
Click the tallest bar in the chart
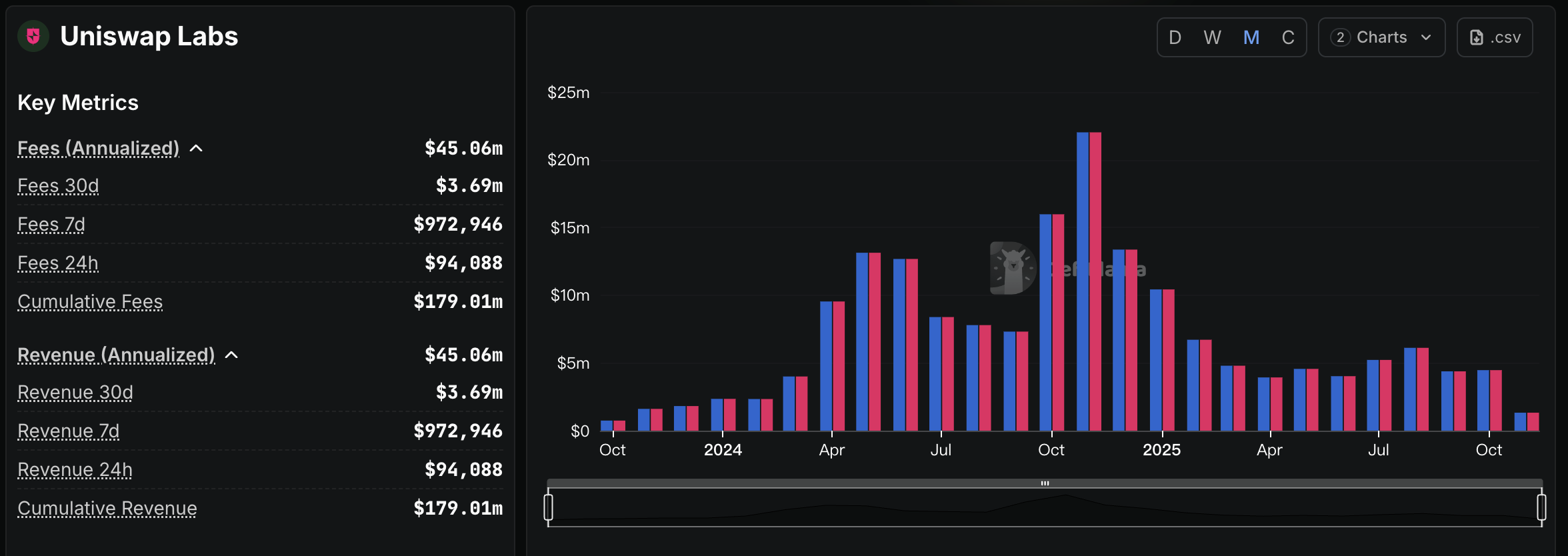(x=1089, y=280)
